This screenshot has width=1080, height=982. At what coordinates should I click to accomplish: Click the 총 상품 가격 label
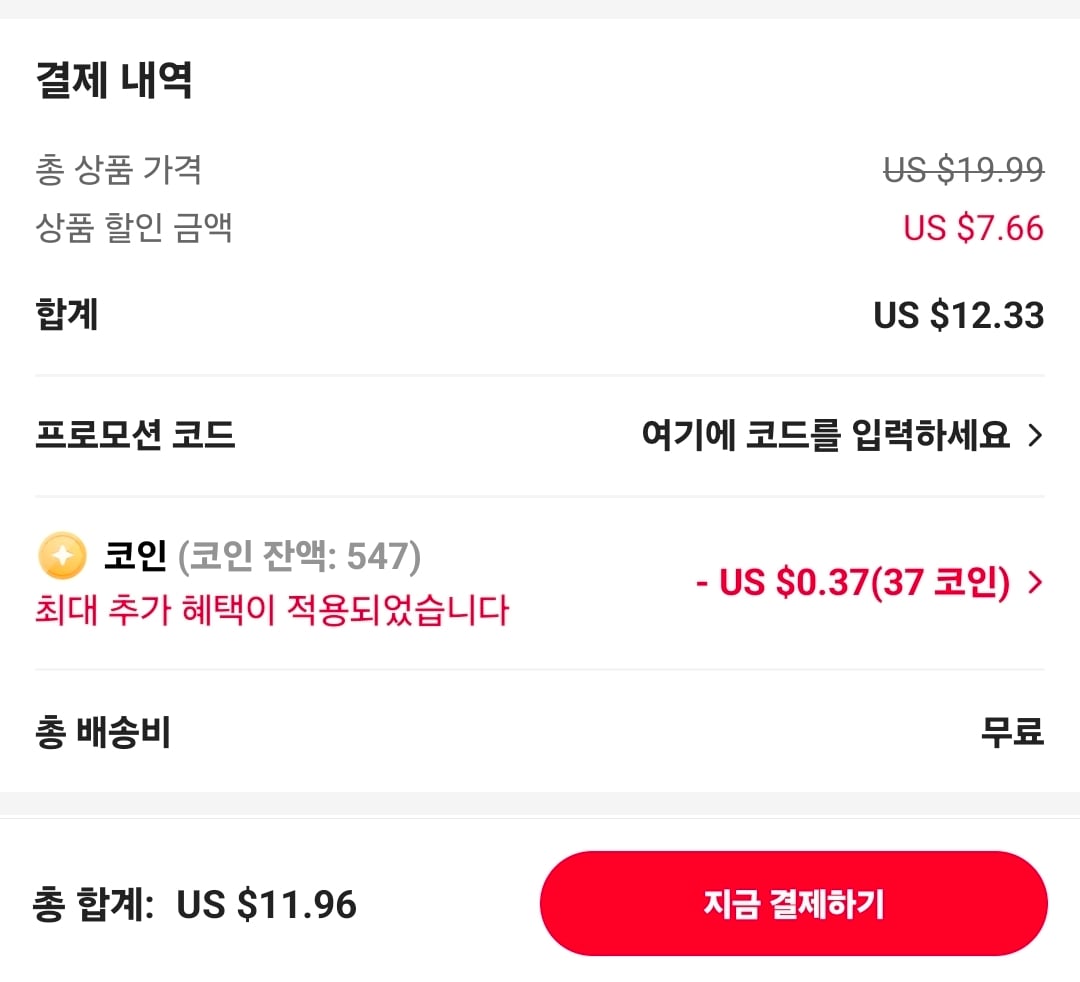point(119,170)
